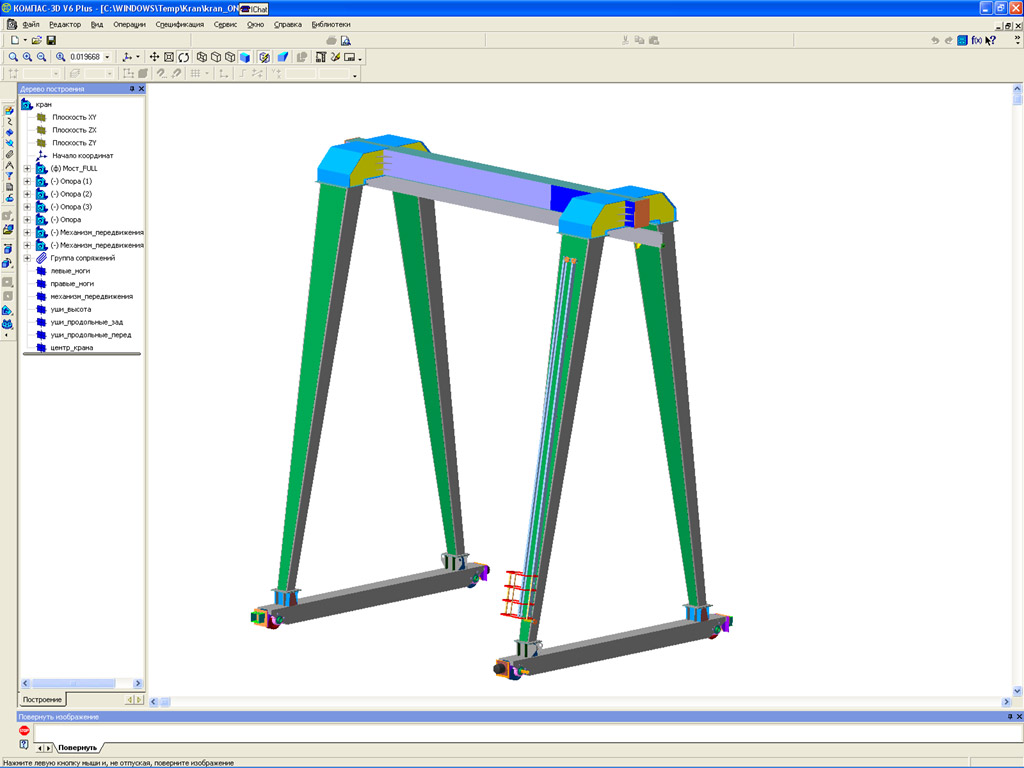
Task: Click the red STOP command button
Action: point(24,731)
